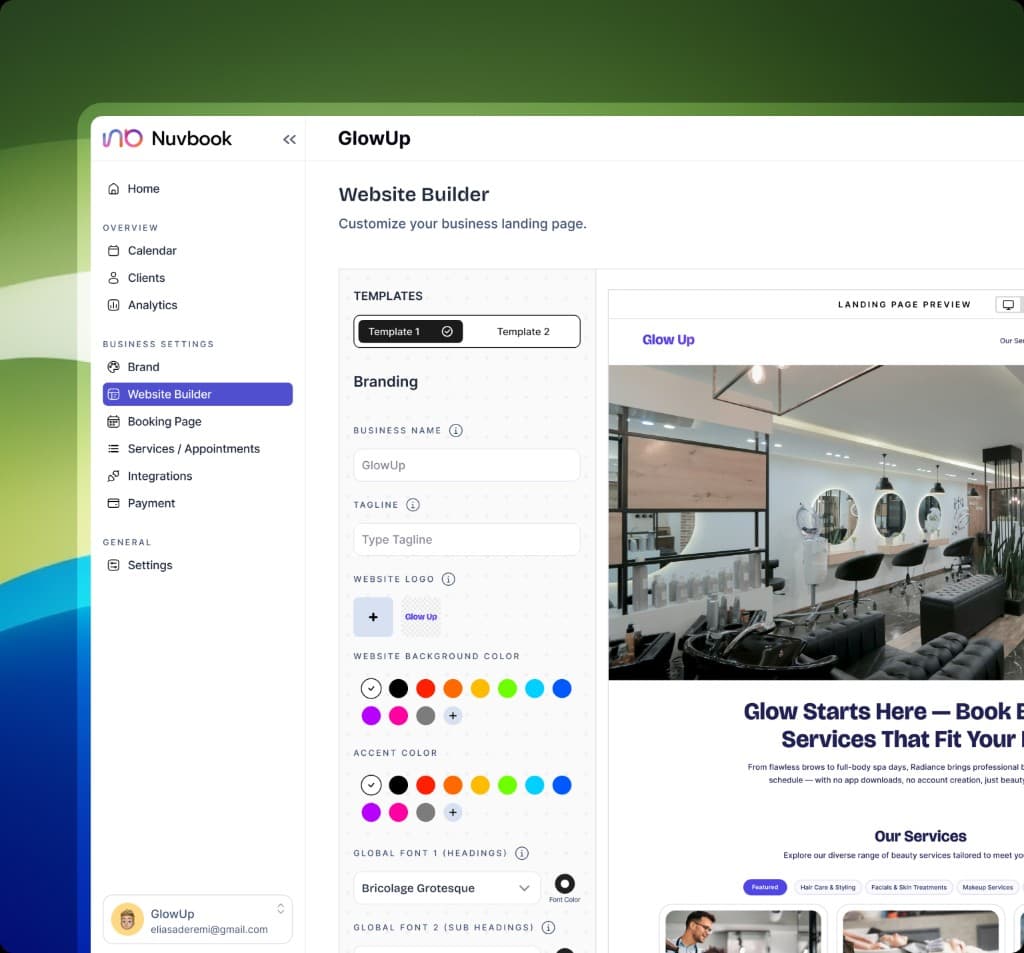Click info icon for Global Font 2
Screen dimensions: 1024x953
[549, 928]
